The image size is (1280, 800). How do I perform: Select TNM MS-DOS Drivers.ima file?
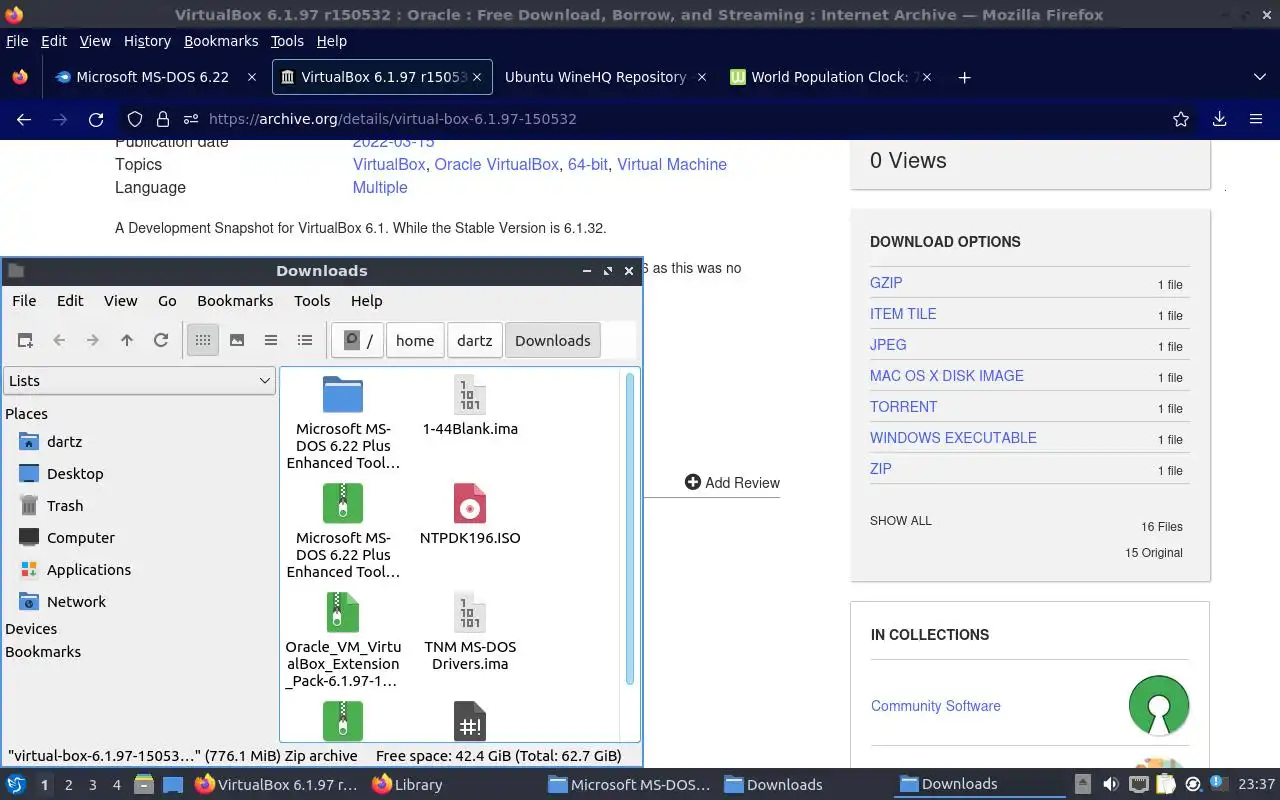pos(470,632)
